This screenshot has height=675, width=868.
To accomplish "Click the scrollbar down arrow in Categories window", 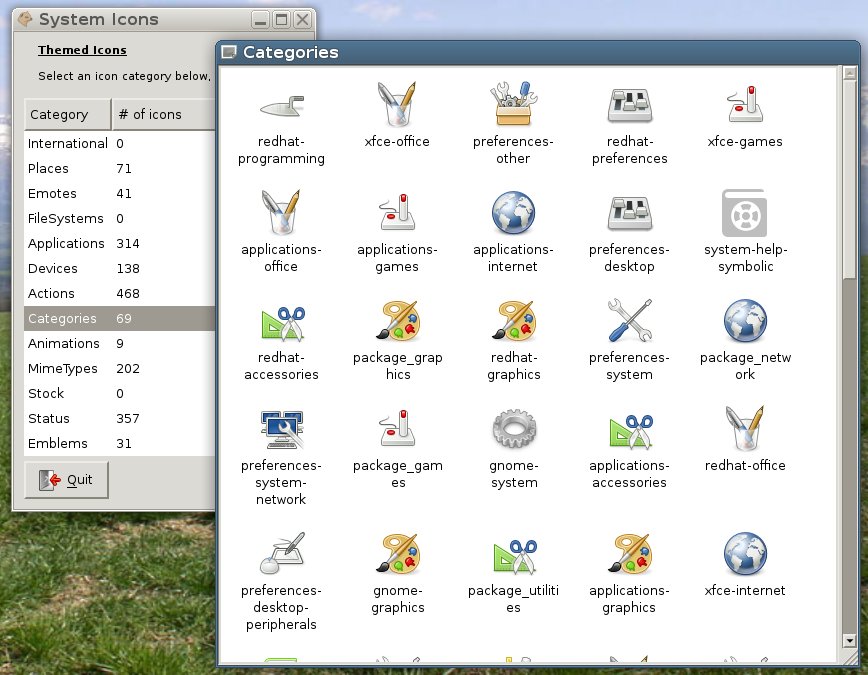I will point(849,640).
